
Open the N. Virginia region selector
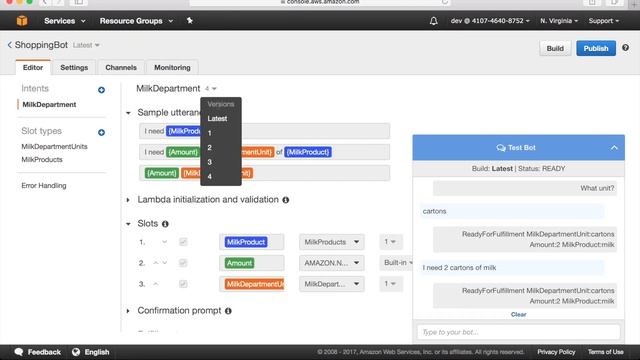click(x=559, y=21)
